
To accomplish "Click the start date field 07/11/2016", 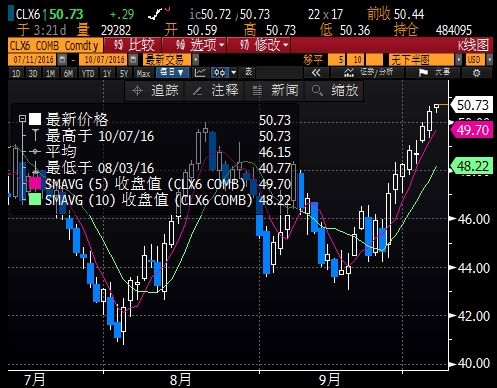I will coord(33,60).
